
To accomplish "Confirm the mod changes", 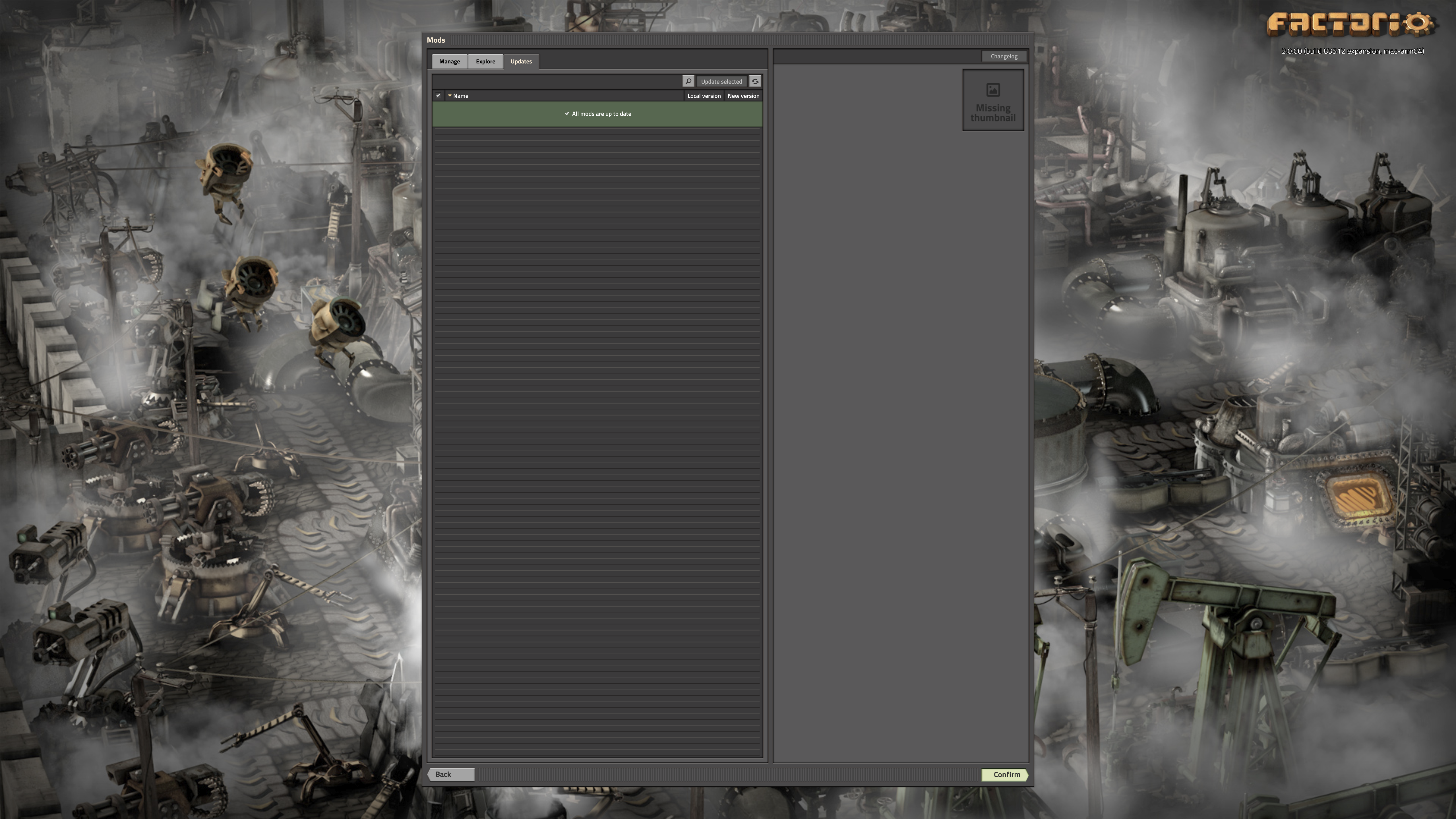I will (x=1005, y=774).
